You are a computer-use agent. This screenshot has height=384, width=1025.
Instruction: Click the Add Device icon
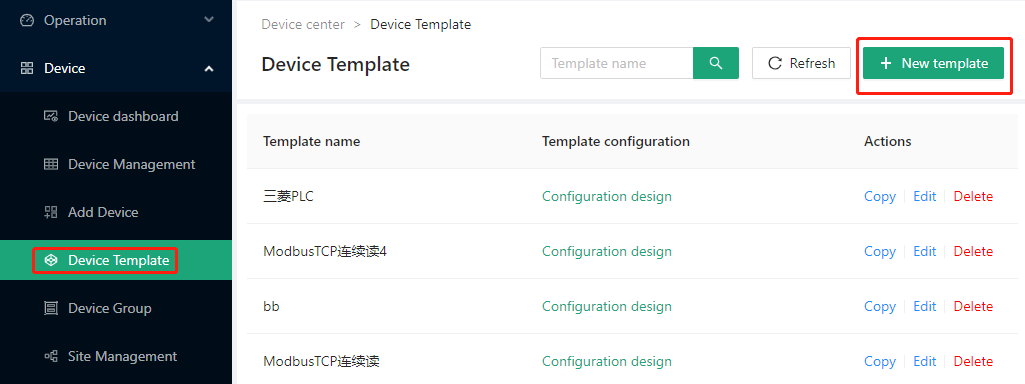51,212
